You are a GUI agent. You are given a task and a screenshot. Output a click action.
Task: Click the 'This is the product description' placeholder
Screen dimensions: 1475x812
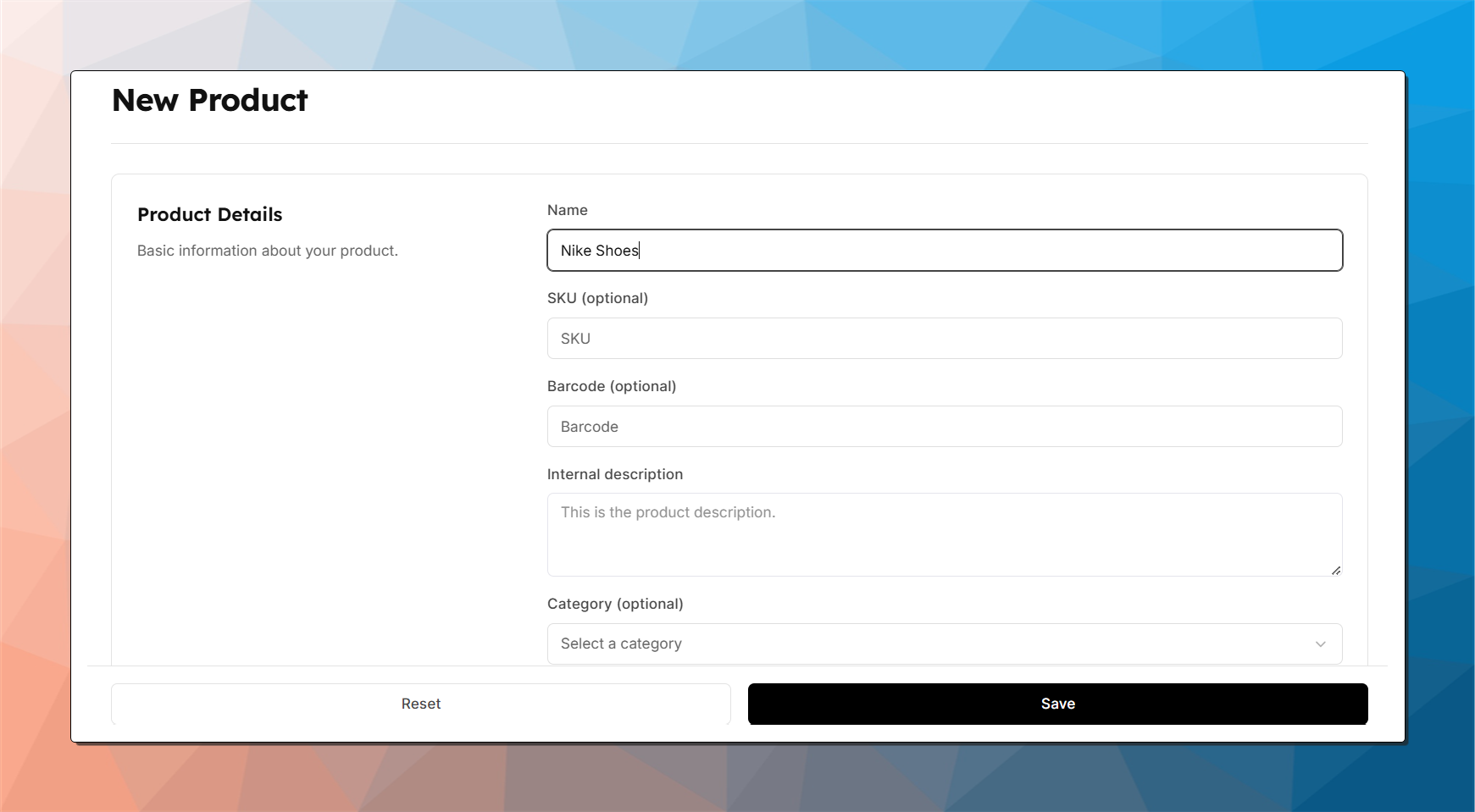click(668, 512)
